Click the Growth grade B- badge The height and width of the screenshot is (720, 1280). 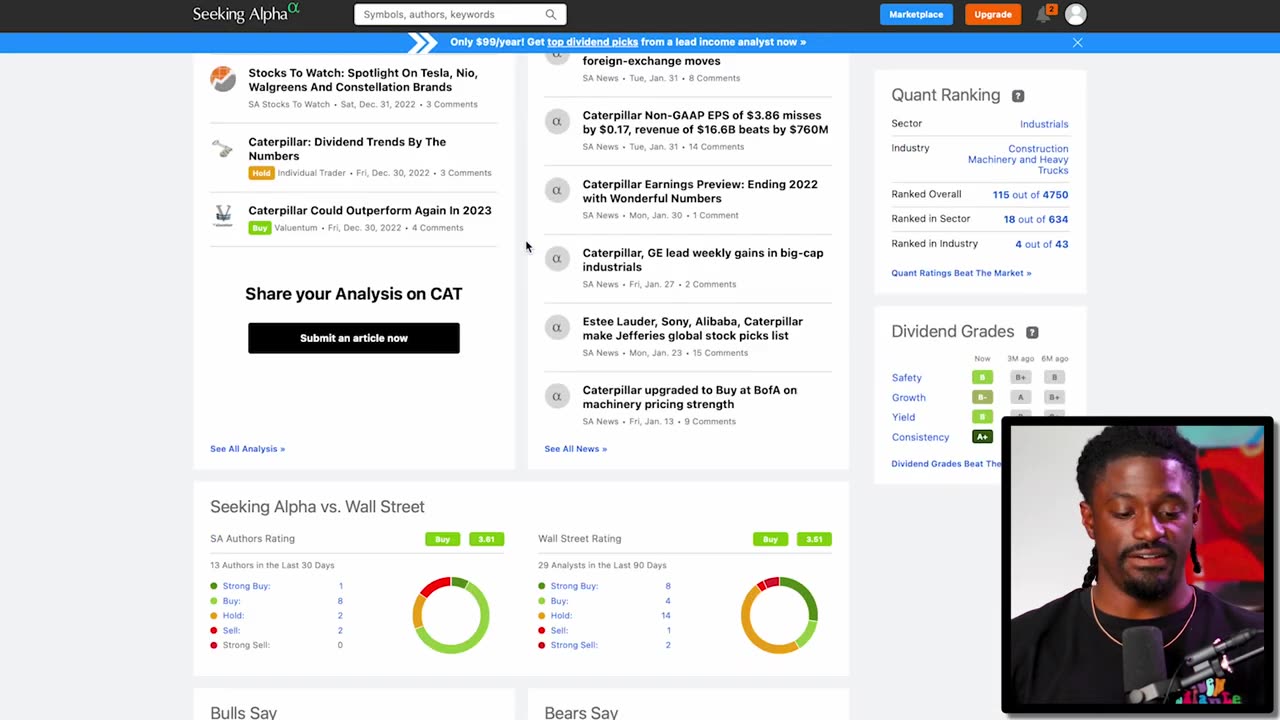(x=982, y=397)
